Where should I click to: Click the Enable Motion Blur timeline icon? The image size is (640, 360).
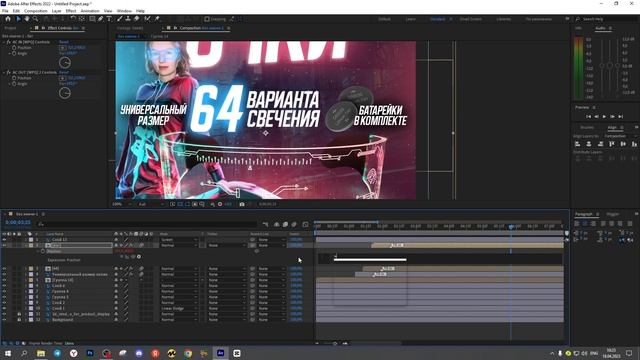pyautogui.click(x=294, y=224)
